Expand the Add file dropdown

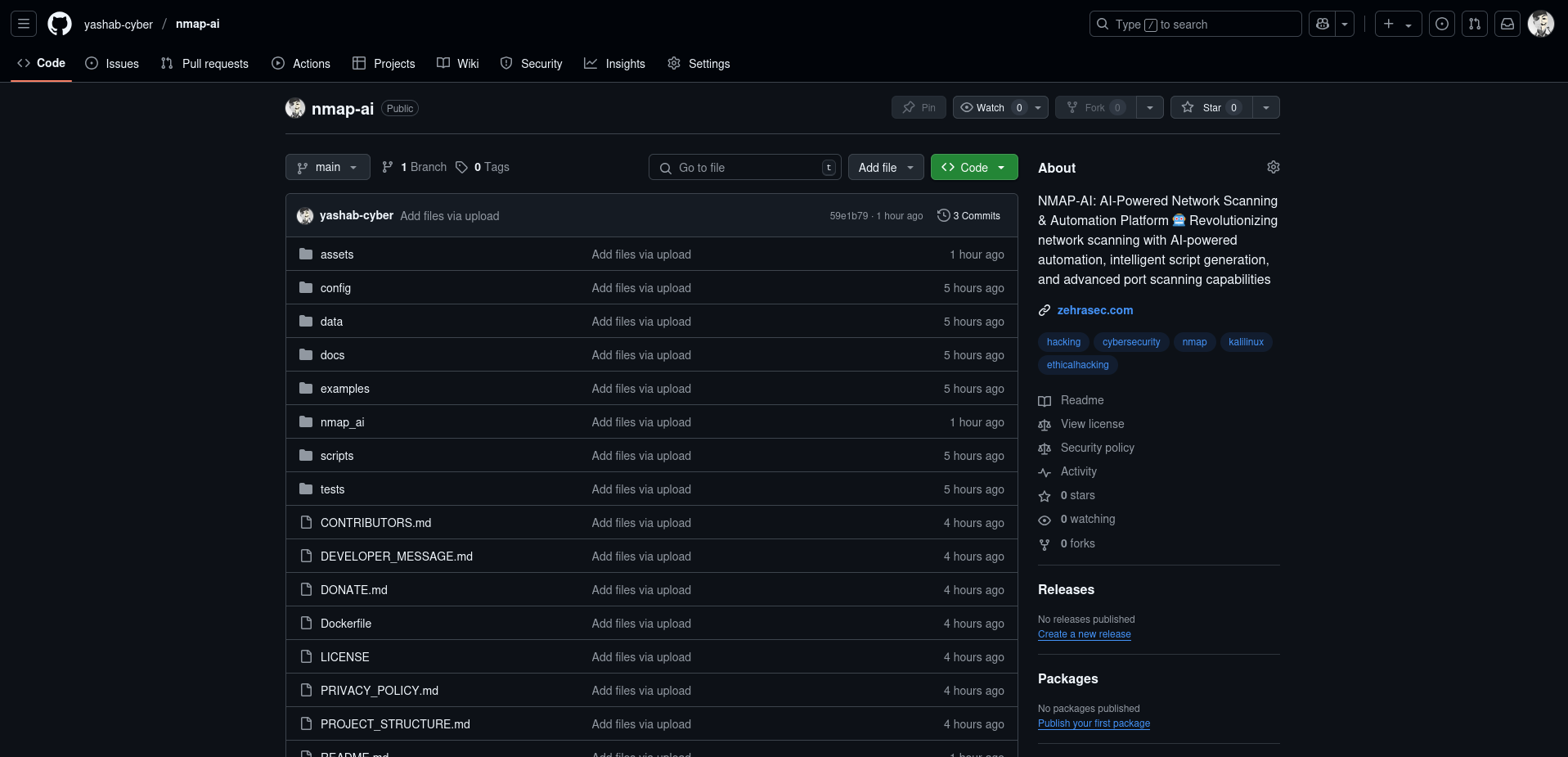(x=885, y=167)
